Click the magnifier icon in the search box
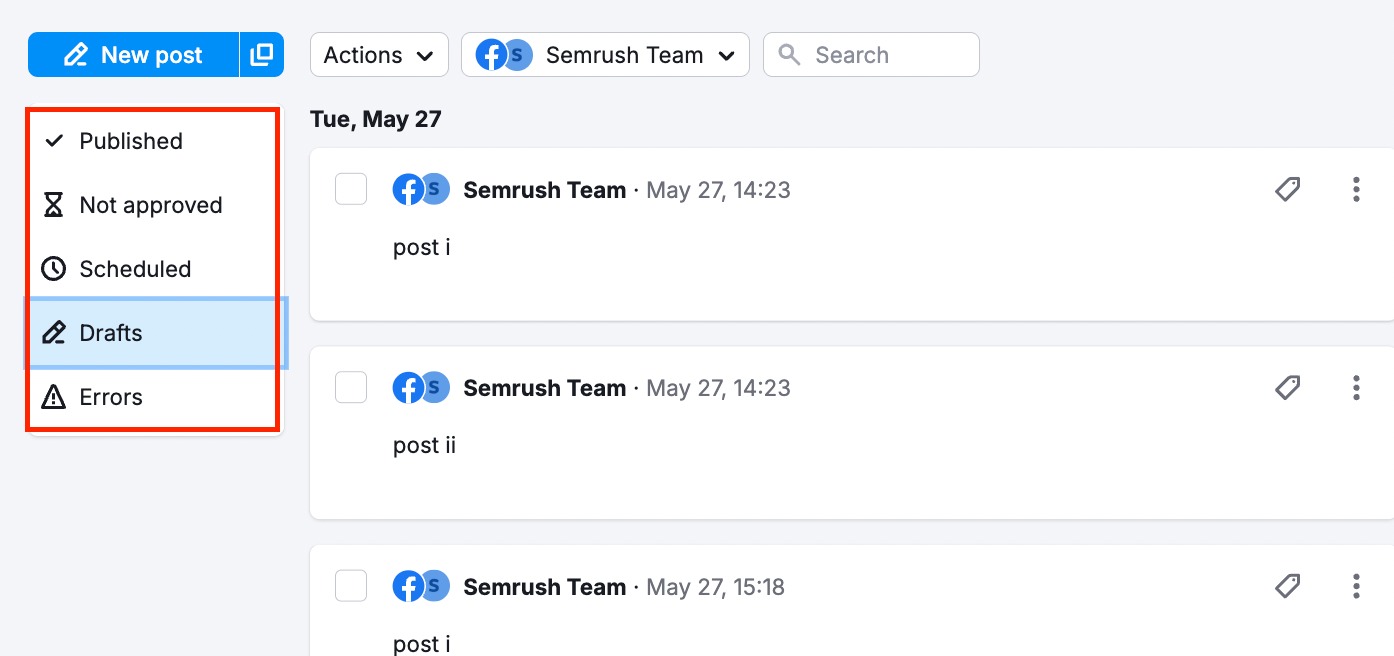Screen dimensions: 1394x656 point(790,55)
